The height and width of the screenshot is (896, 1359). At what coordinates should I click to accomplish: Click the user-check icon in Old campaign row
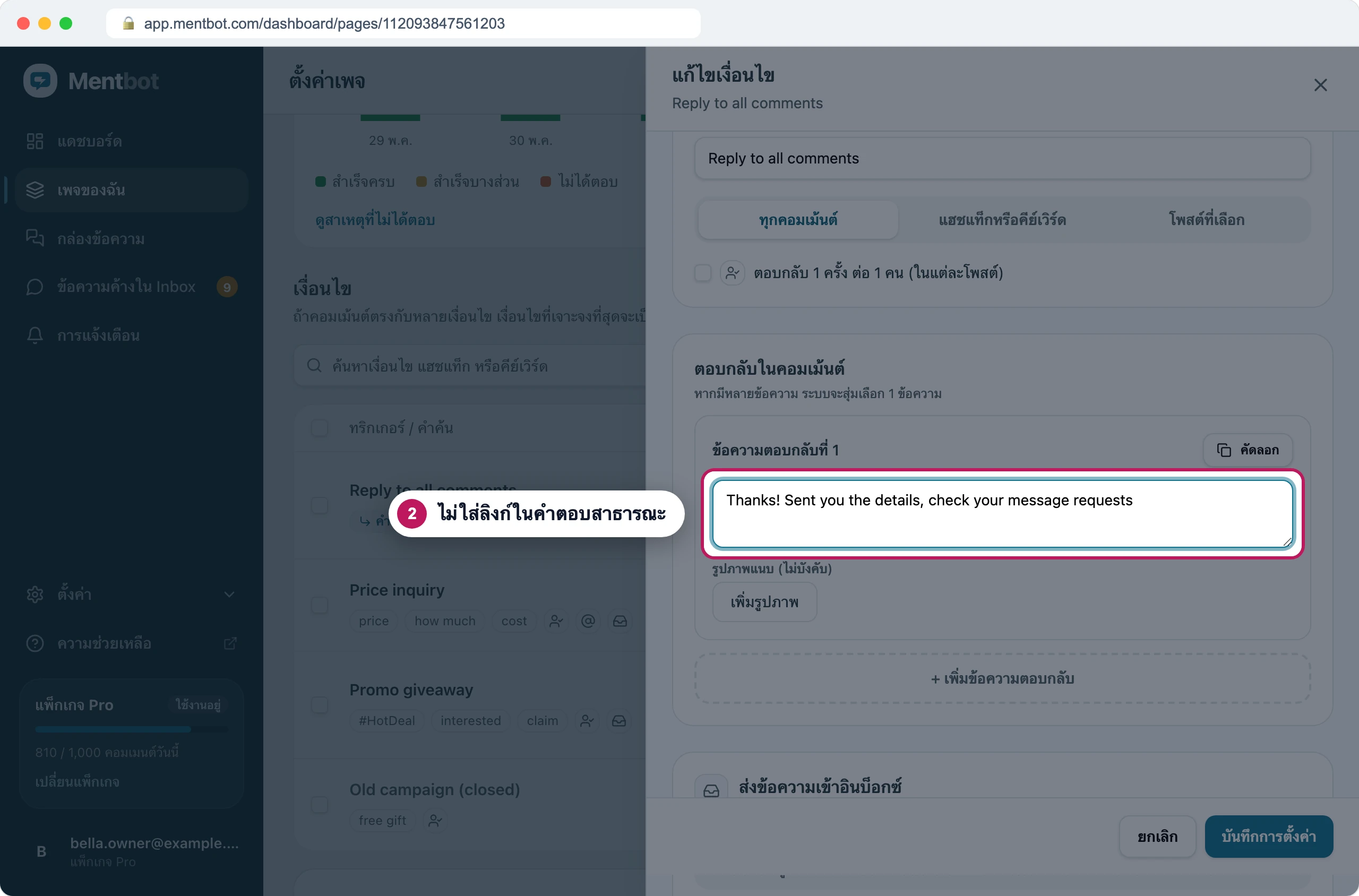(435, 821)
